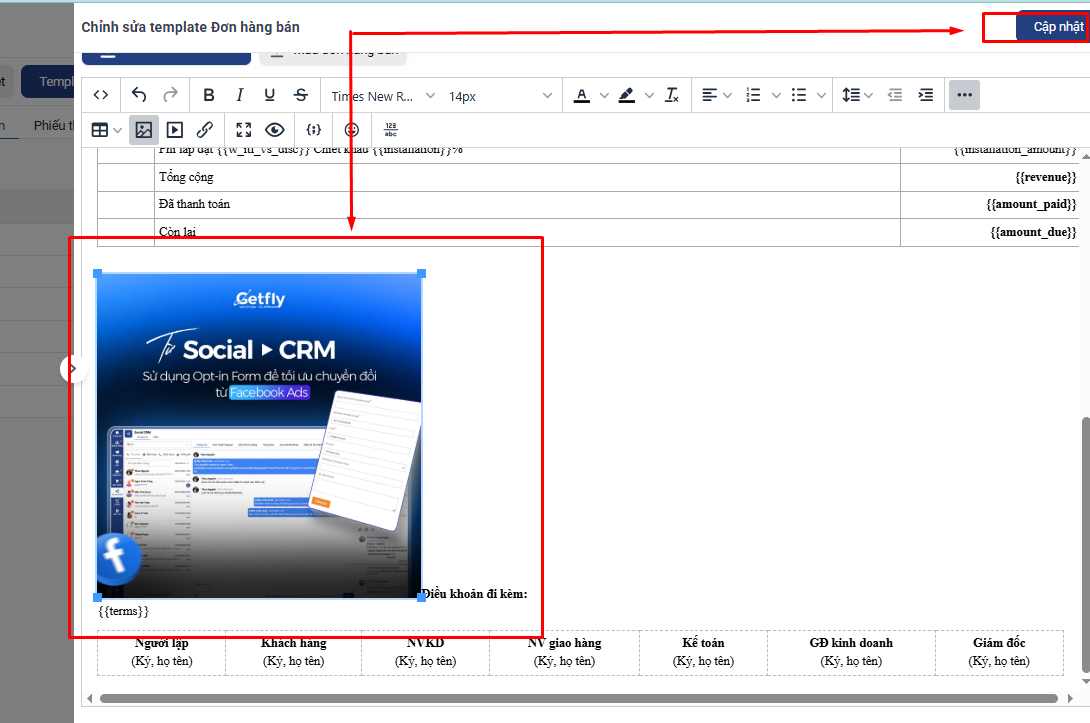
Task: Click the {{amount_due}} cell
Action: click(x=989, y=232)
